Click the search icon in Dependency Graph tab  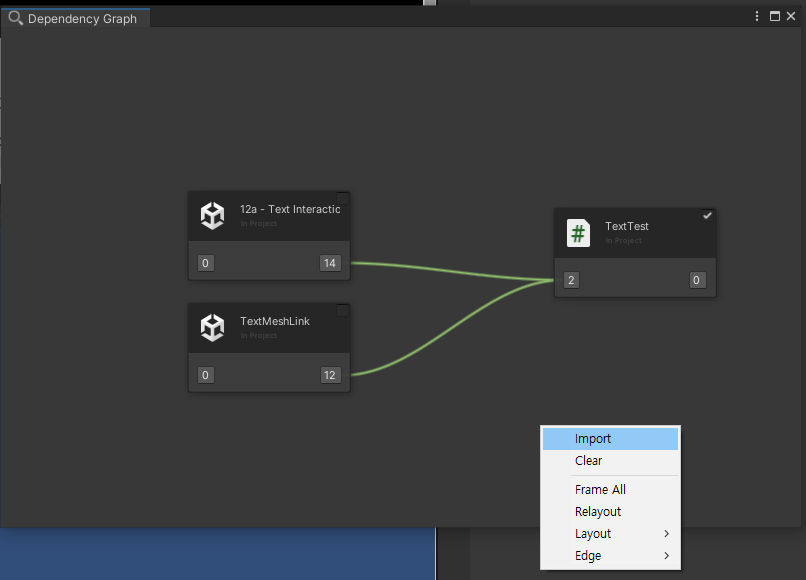[x=15, y=19]
